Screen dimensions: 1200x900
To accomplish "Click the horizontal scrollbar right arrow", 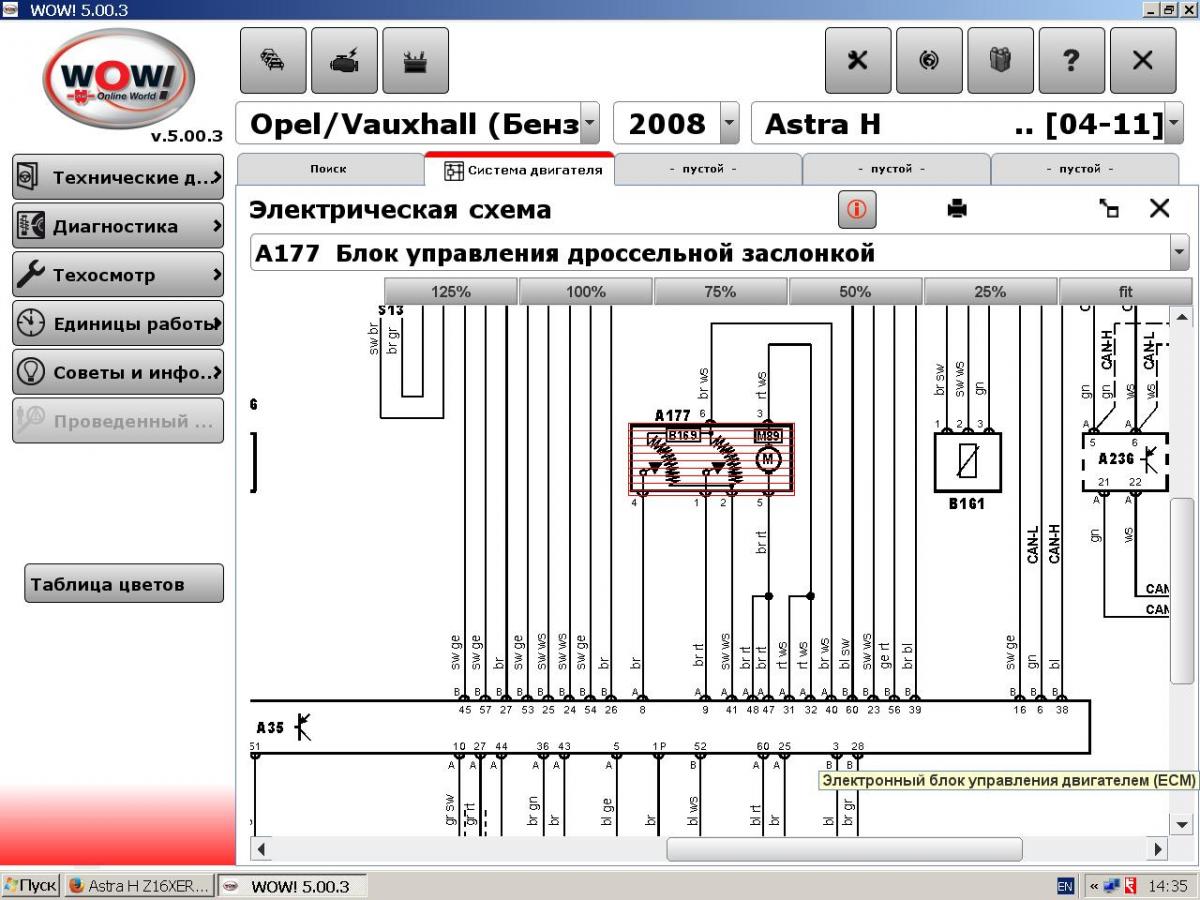I will coord(1159,849).
